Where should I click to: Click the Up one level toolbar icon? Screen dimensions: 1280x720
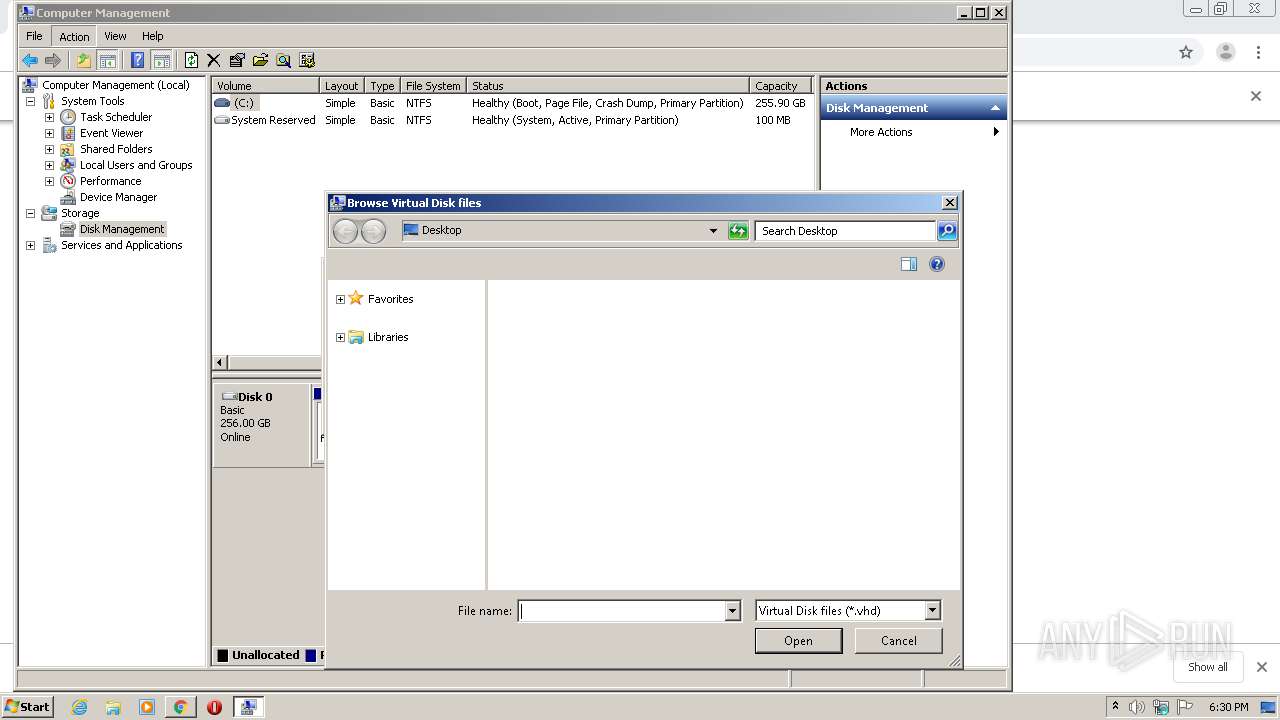tap(84, 60)
